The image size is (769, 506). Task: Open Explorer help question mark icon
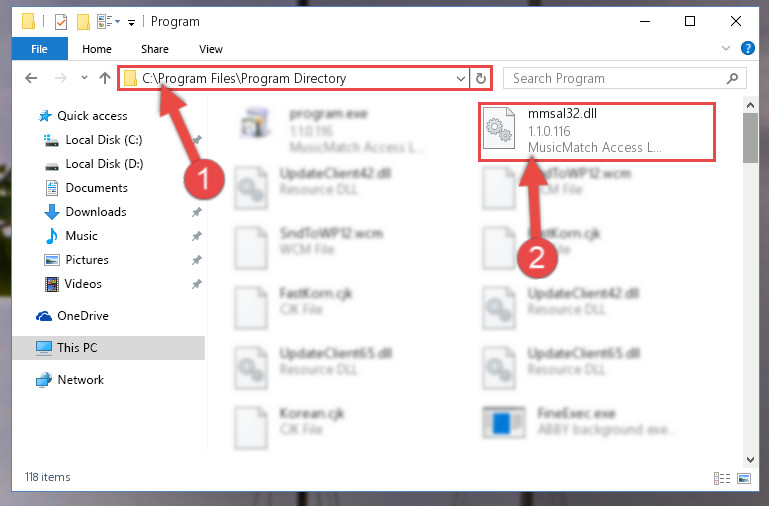pyautogui.click(x=748, y=48)
